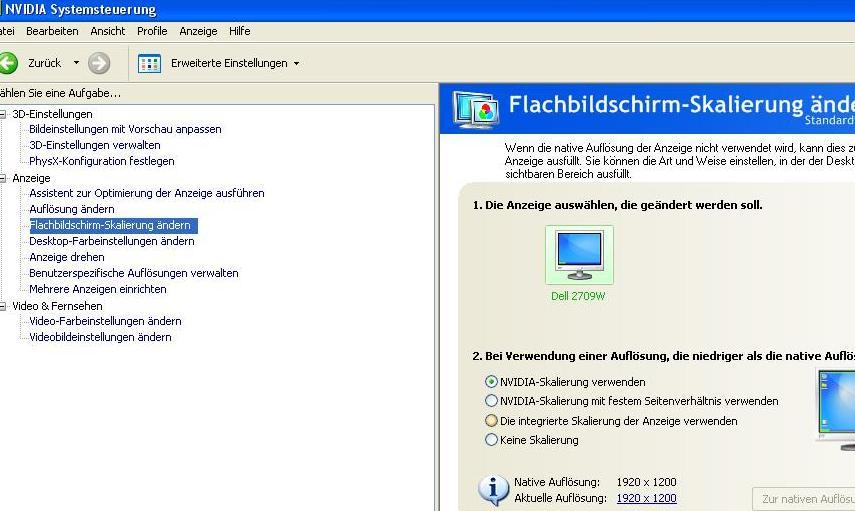This screenshot has height=511, width=855.
Task: Click the Flachbildschirm-Skalierung header icon
Action: [x=476, y=110]
